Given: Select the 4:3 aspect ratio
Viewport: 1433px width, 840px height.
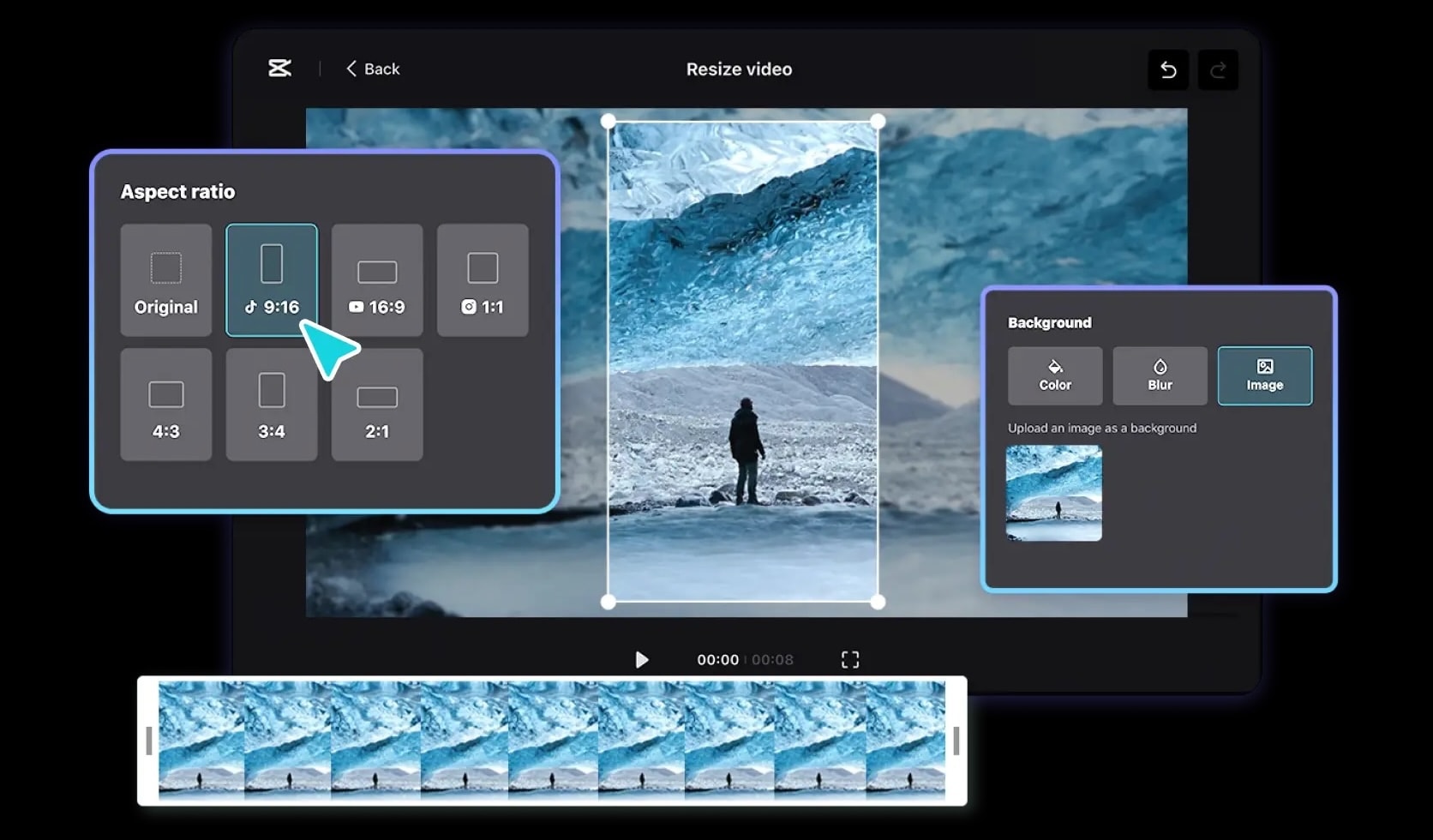Looking at the screenshot, I should (166, 405).
